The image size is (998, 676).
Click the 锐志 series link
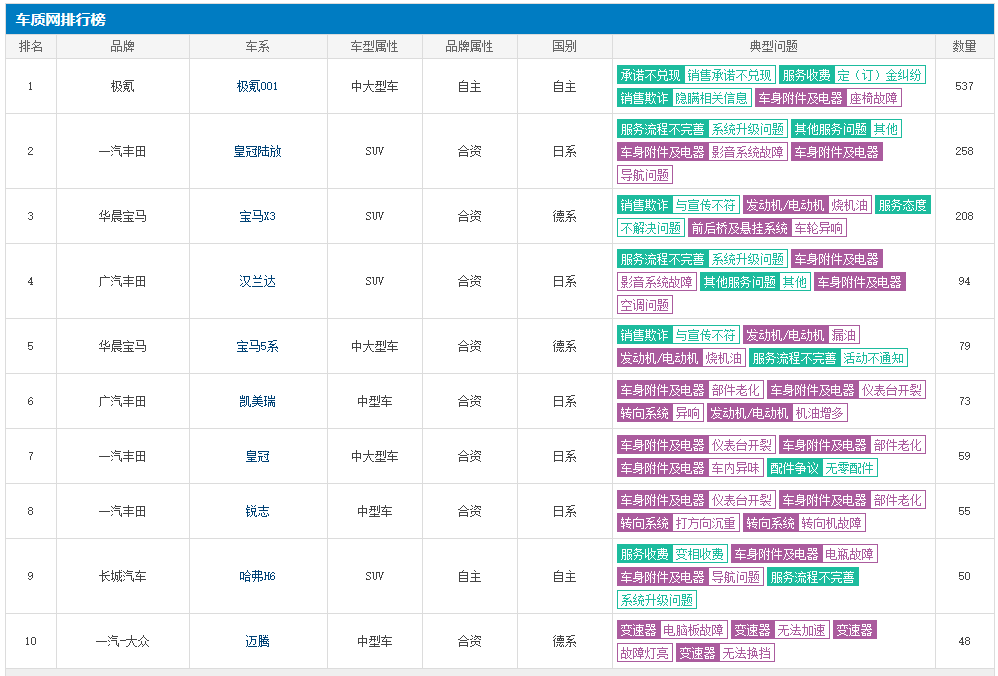click(257, 512)
